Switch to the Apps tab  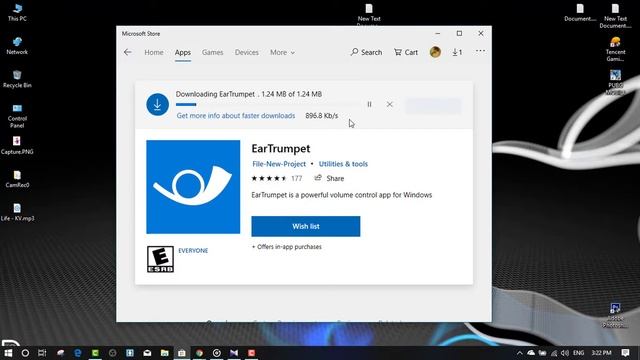(183, 52)
